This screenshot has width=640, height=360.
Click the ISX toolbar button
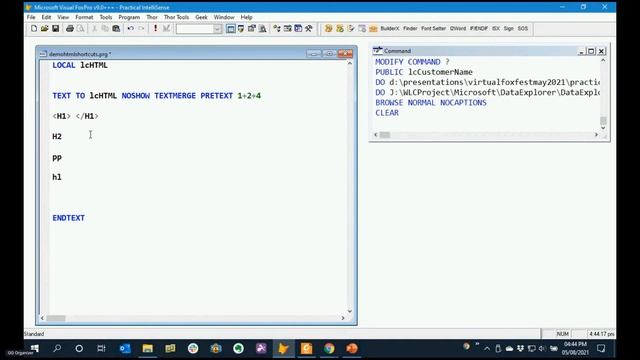pyautogui.click(x=496, y=29)
